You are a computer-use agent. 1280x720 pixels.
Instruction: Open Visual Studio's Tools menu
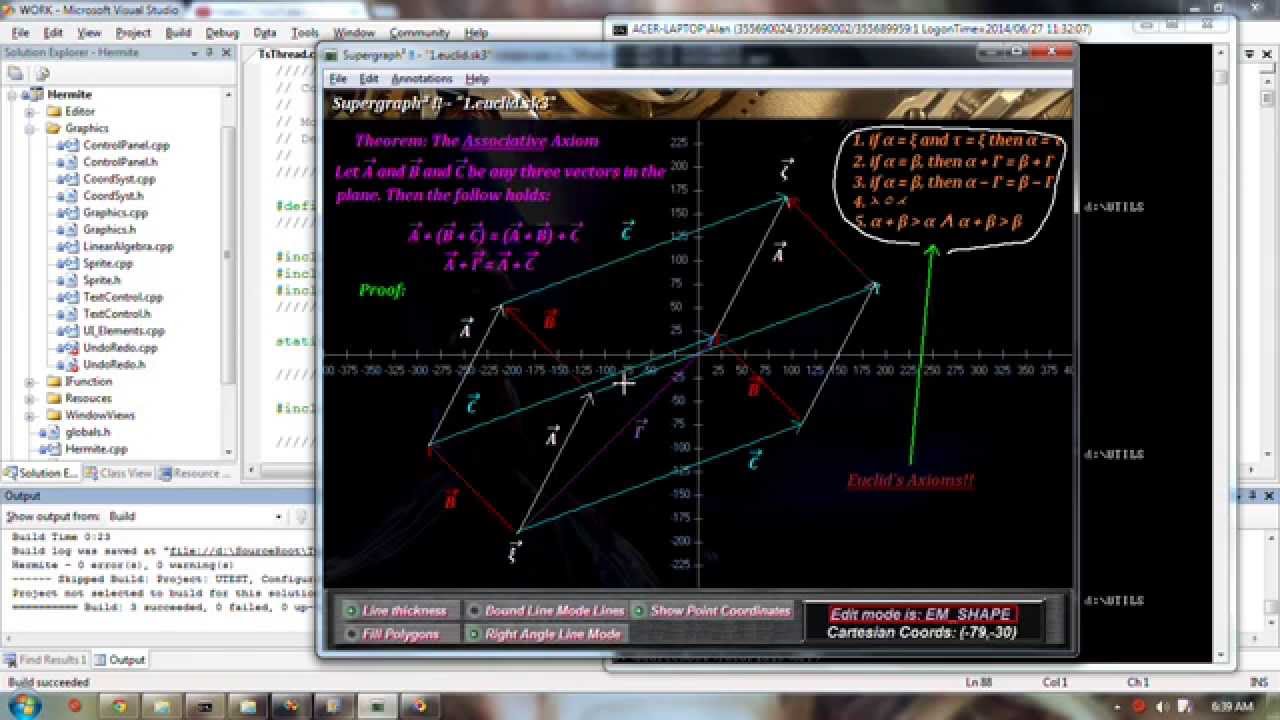(x=304, y=33)
